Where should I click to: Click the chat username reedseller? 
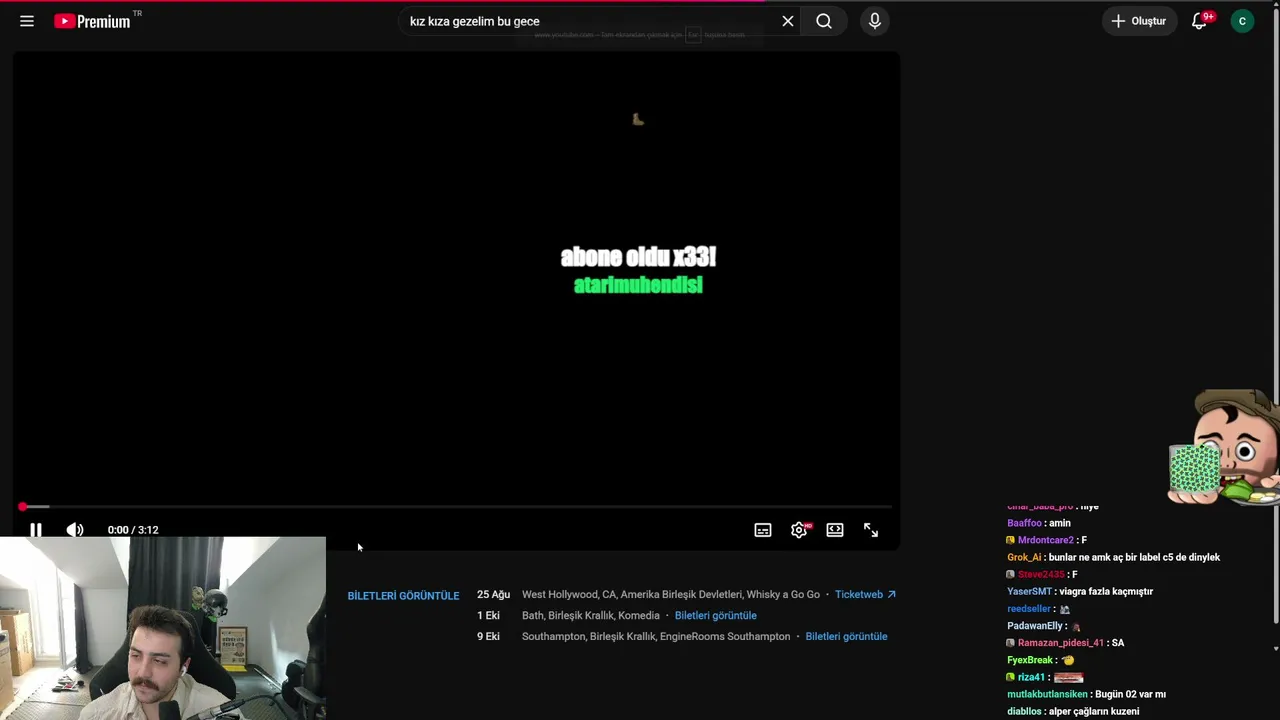pyautogui.click(x=1029, y=608)
